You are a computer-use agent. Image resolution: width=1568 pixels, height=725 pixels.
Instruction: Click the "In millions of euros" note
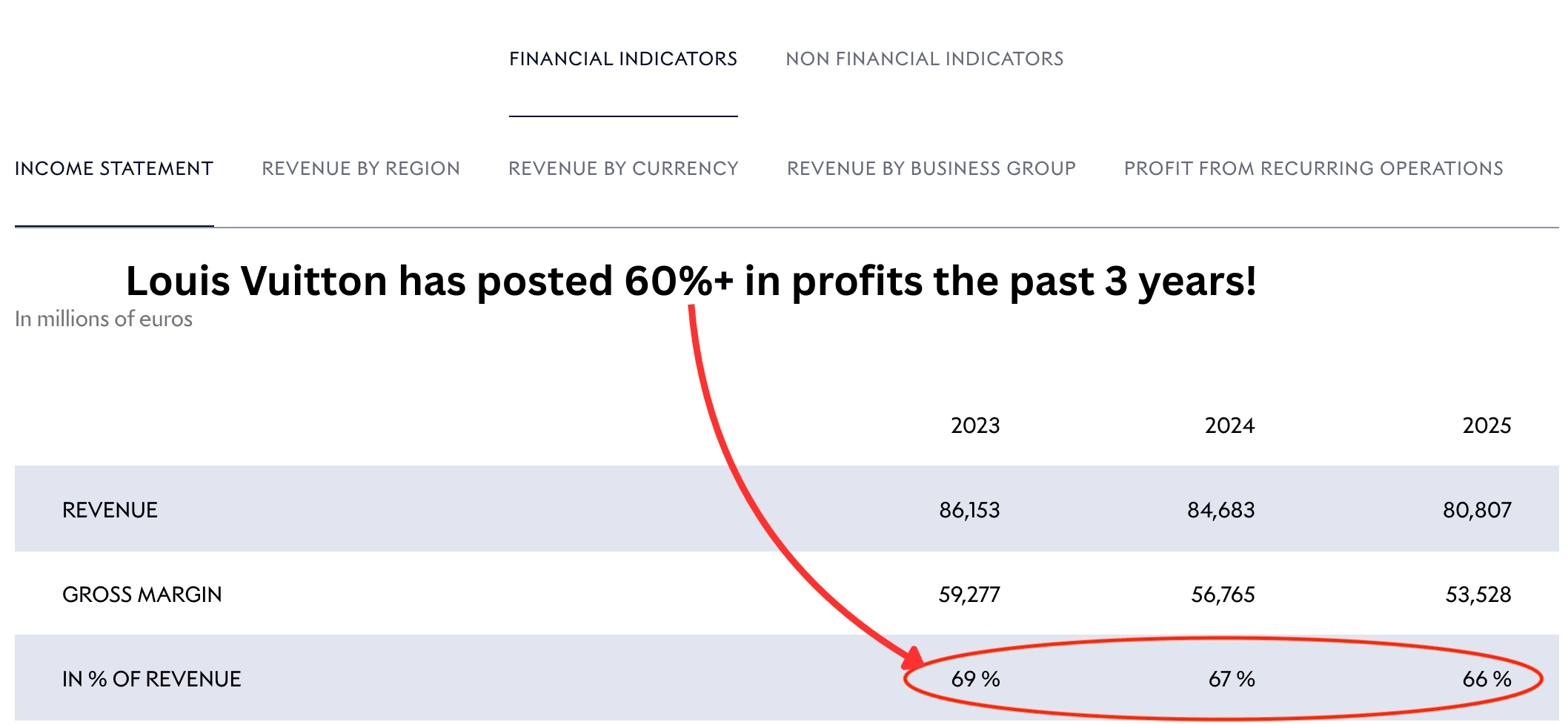[x=104, y=319]
